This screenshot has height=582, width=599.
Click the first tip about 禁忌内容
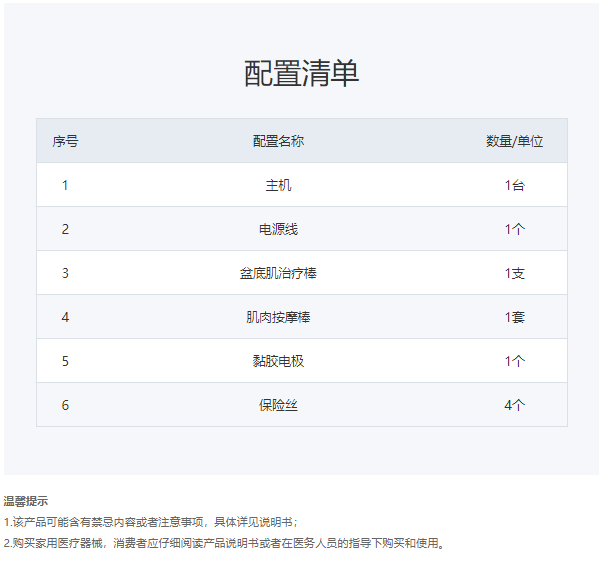coord(151,522)
